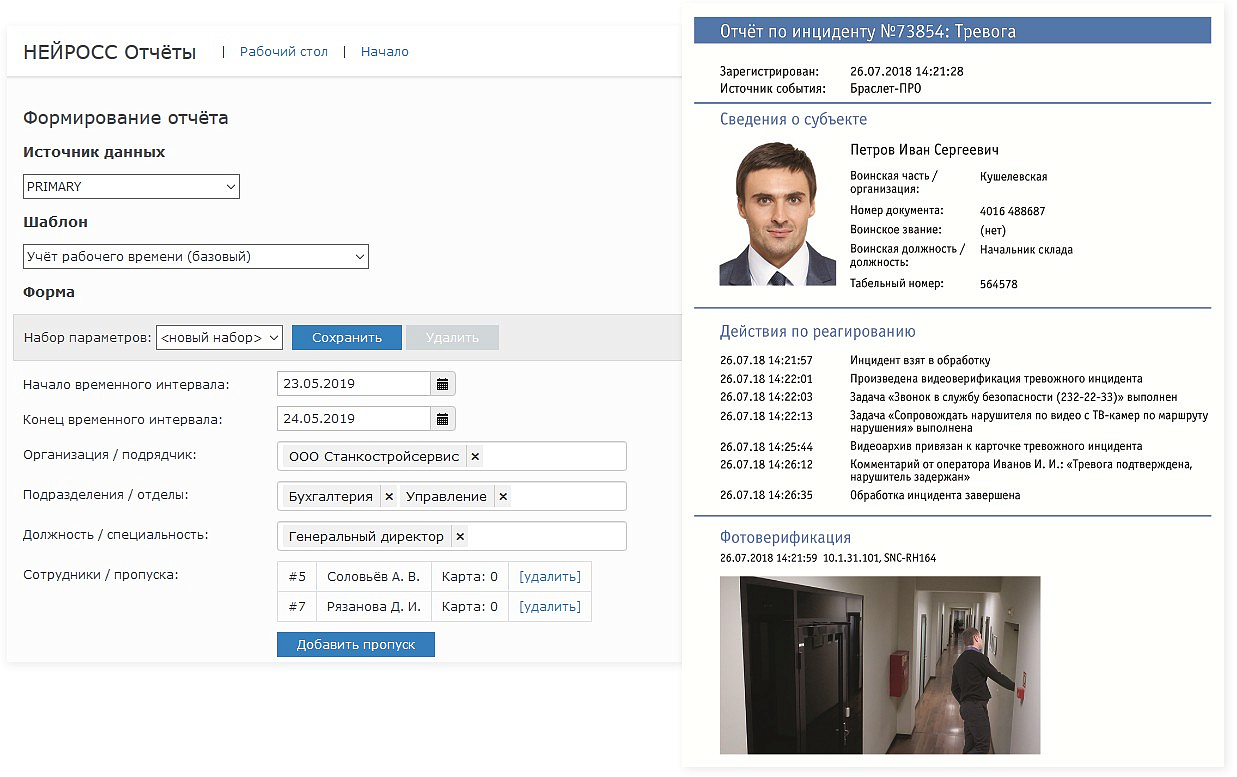1237x777 pixels.
Task: Select the end date input field
Action: [x=350, y=418]
